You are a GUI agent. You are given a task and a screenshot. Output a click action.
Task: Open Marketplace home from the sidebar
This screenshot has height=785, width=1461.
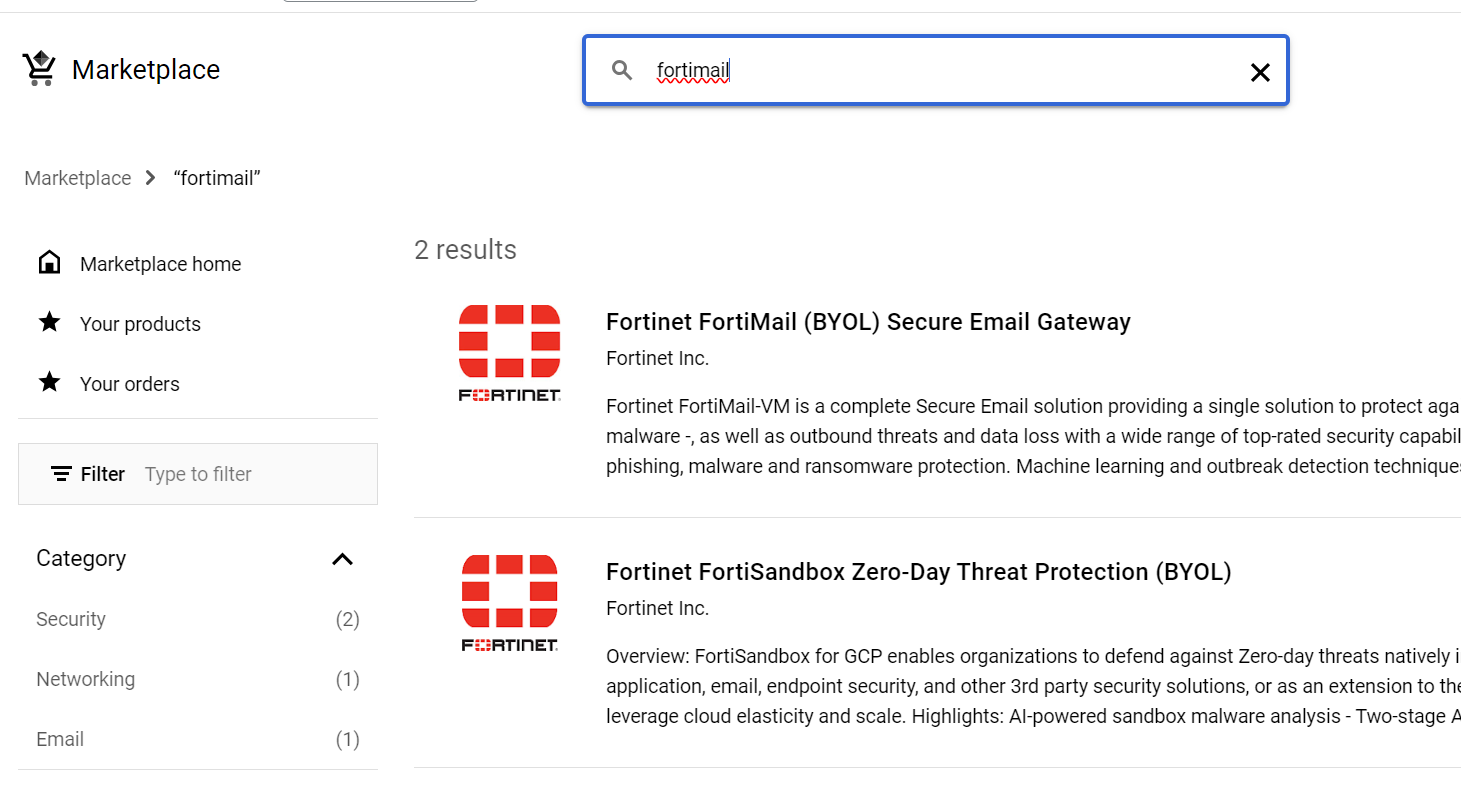click(160, 263)
